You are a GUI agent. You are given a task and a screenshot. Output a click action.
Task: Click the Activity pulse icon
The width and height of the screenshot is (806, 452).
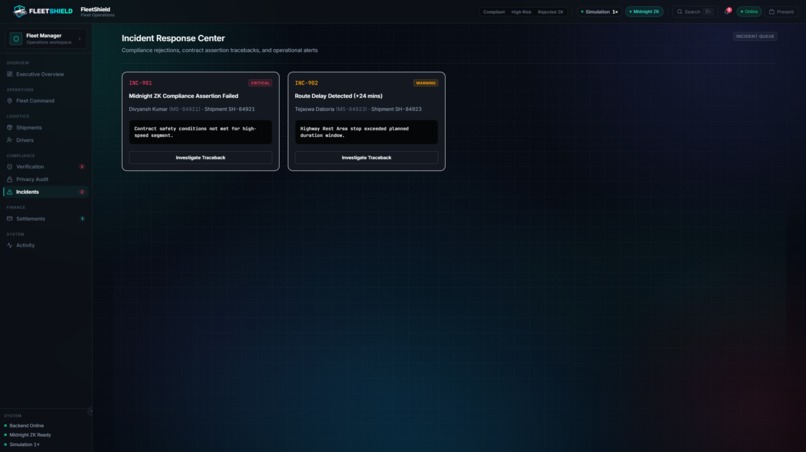tap(9, 245)
